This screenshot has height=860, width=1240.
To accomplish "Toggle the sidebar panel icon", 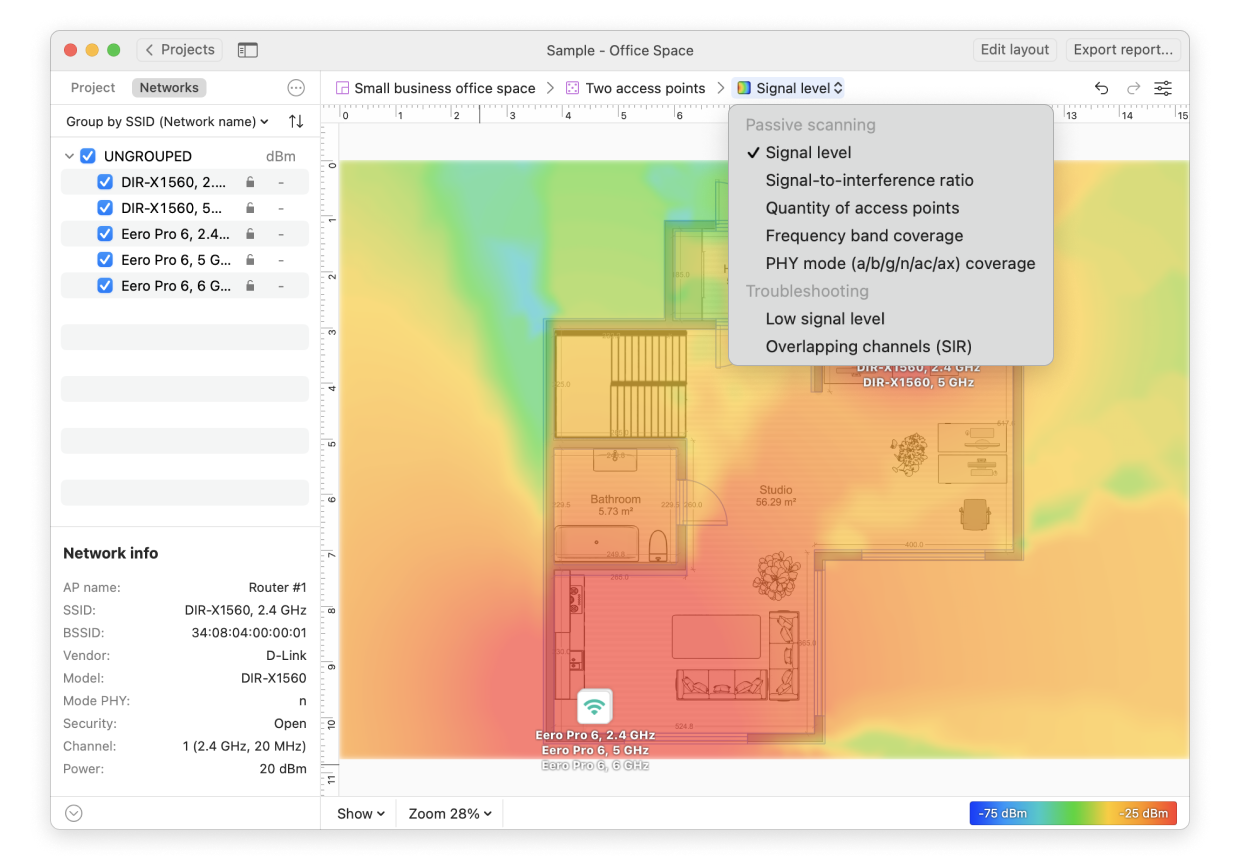I will (248, 50).
